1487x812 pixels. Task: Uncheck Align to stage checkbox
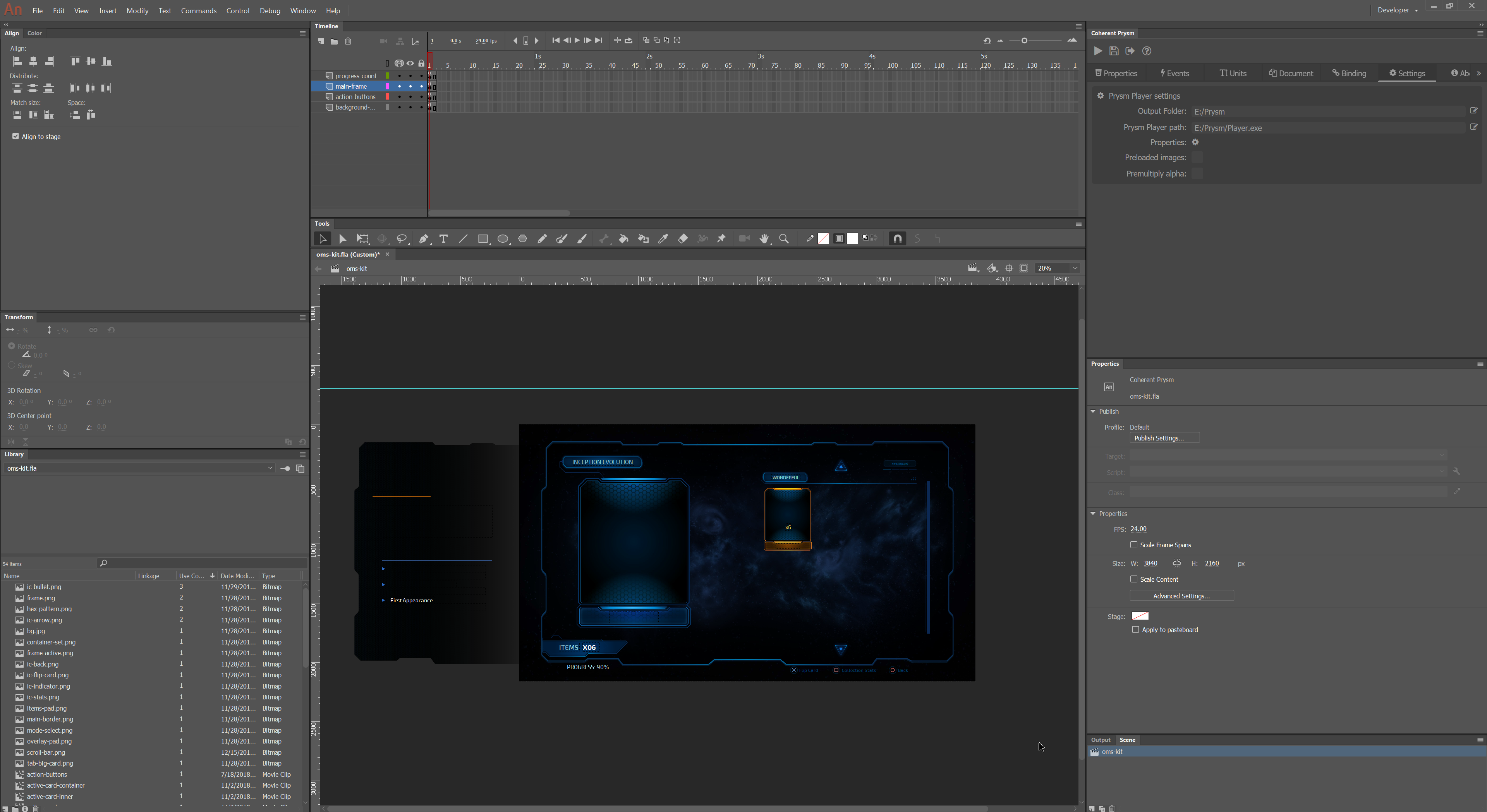(x=15, y=136)
